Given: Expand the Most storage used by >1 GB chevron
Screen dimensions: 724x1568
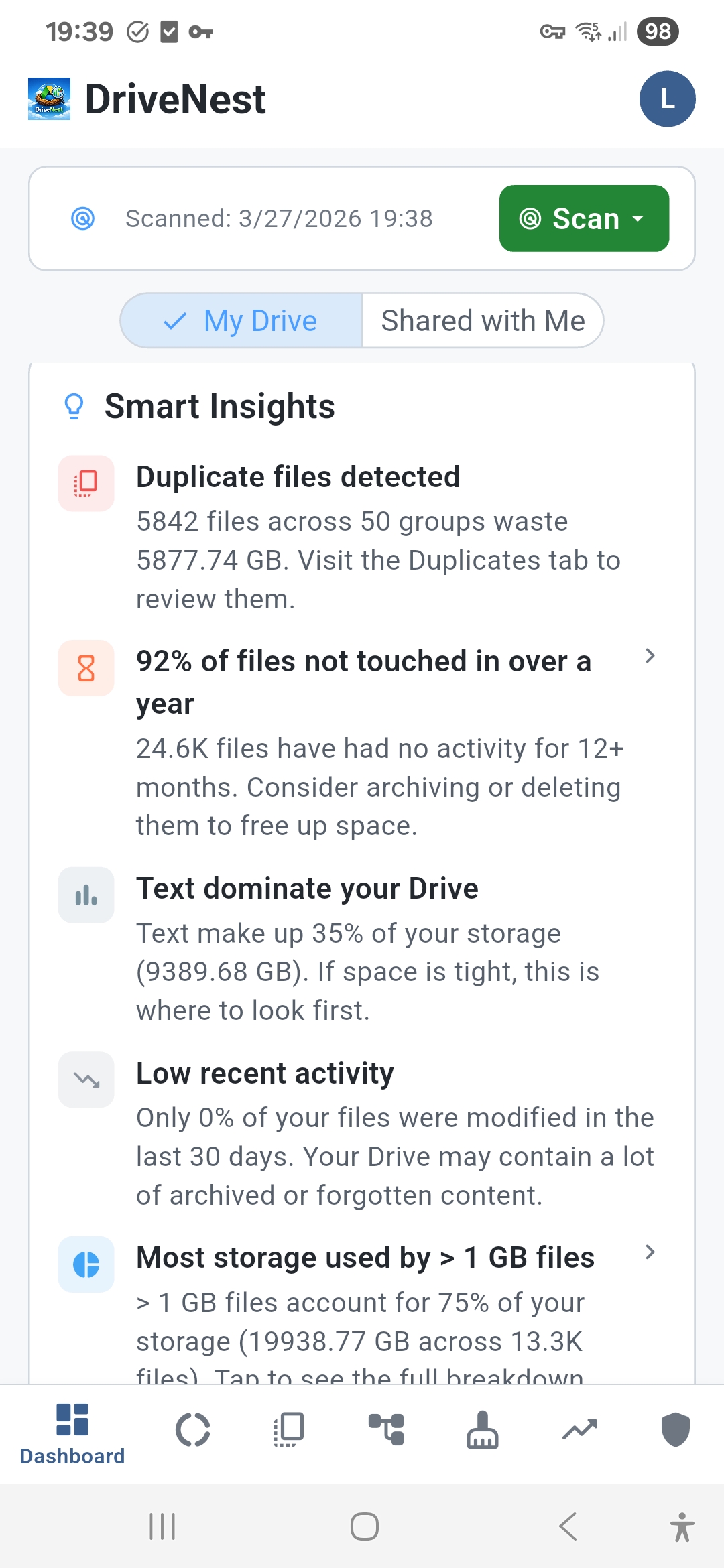Looking at the screenshot, I should pyautogui.click(x=650, y=1252).
